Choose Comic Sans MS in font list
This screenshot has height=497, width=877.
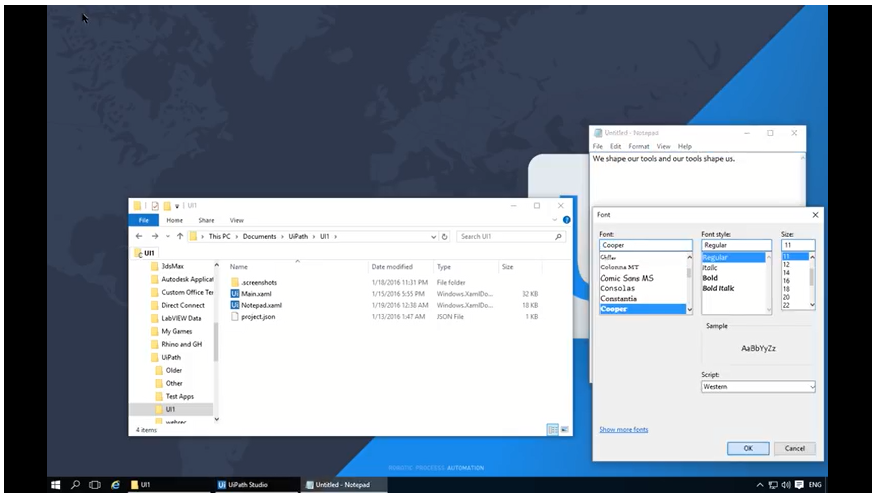pyautogui.click(x=626, y=278)
